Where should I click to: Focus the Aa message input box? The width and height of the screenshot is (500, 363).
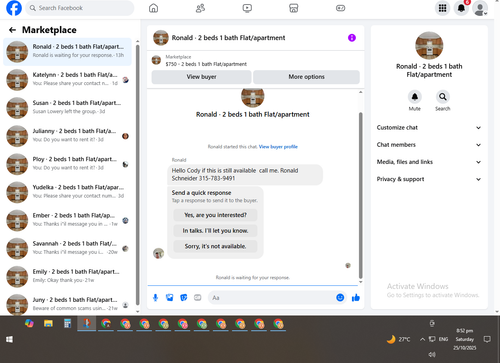point(273,297)
